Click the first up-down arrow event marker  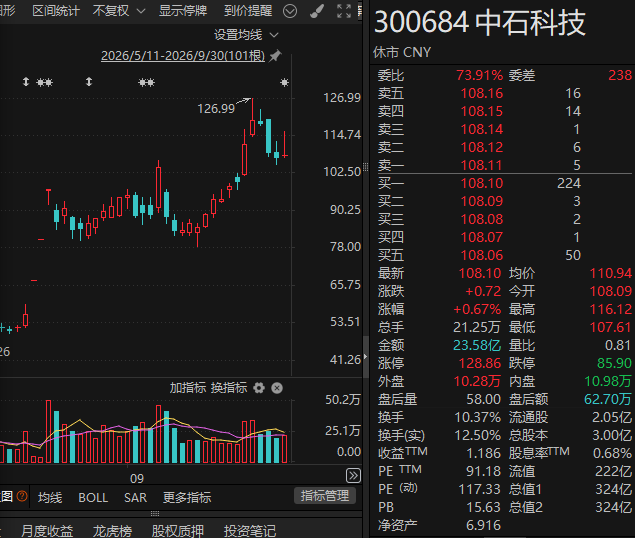click(26, 82)
